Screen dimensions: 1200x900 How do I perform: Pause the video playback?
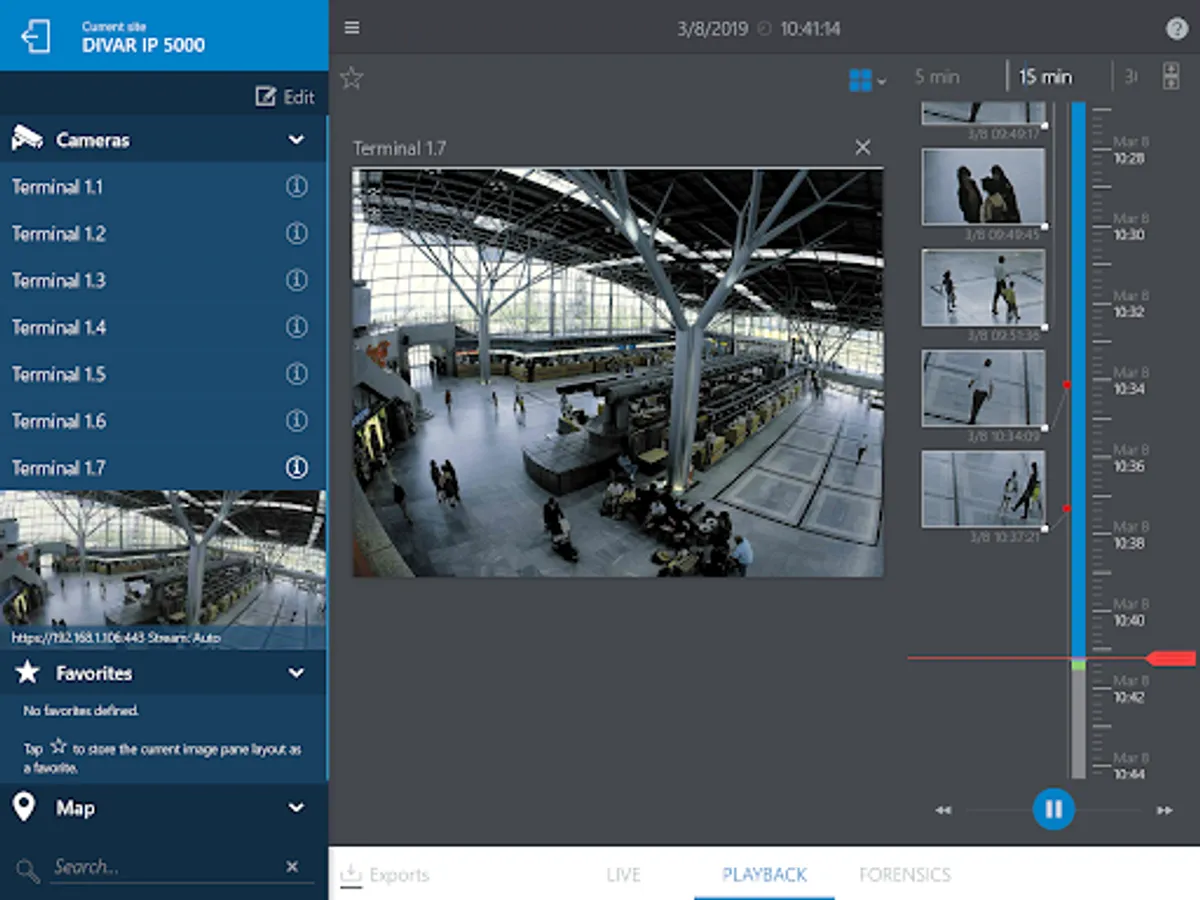(x=1053, y=809)
